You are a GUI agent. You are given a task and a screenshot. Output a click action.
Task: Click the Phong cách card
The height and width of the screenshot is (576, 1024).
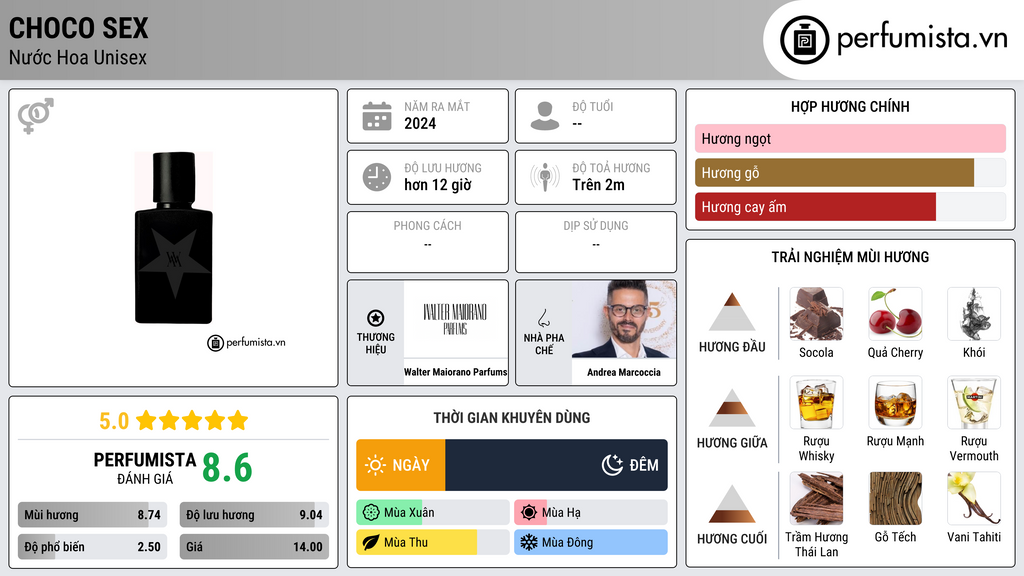point(428,242)
